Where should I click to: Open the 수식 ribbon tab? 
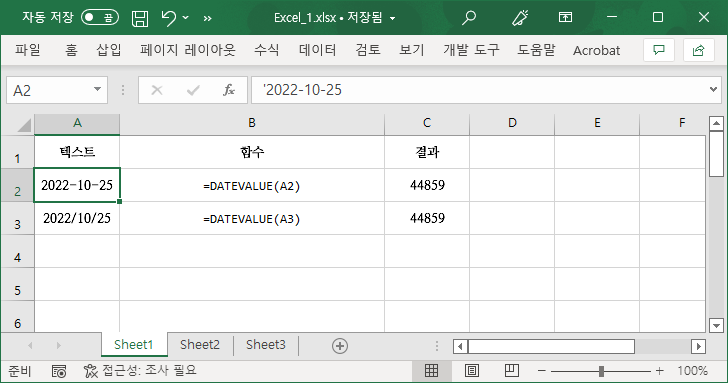click(x=266, y=50)
